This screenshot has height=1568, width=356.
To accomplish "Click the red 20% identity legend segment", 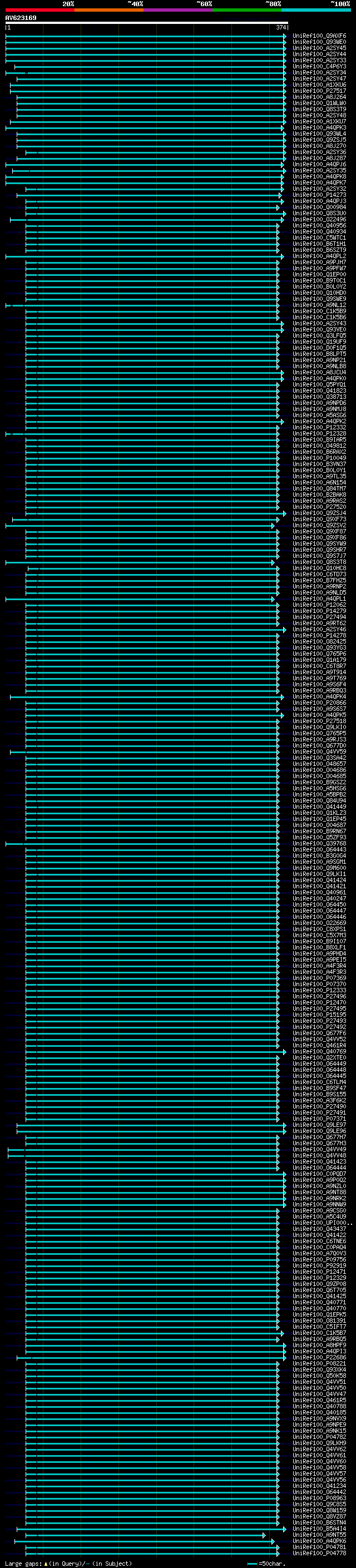I will (39, 10).
